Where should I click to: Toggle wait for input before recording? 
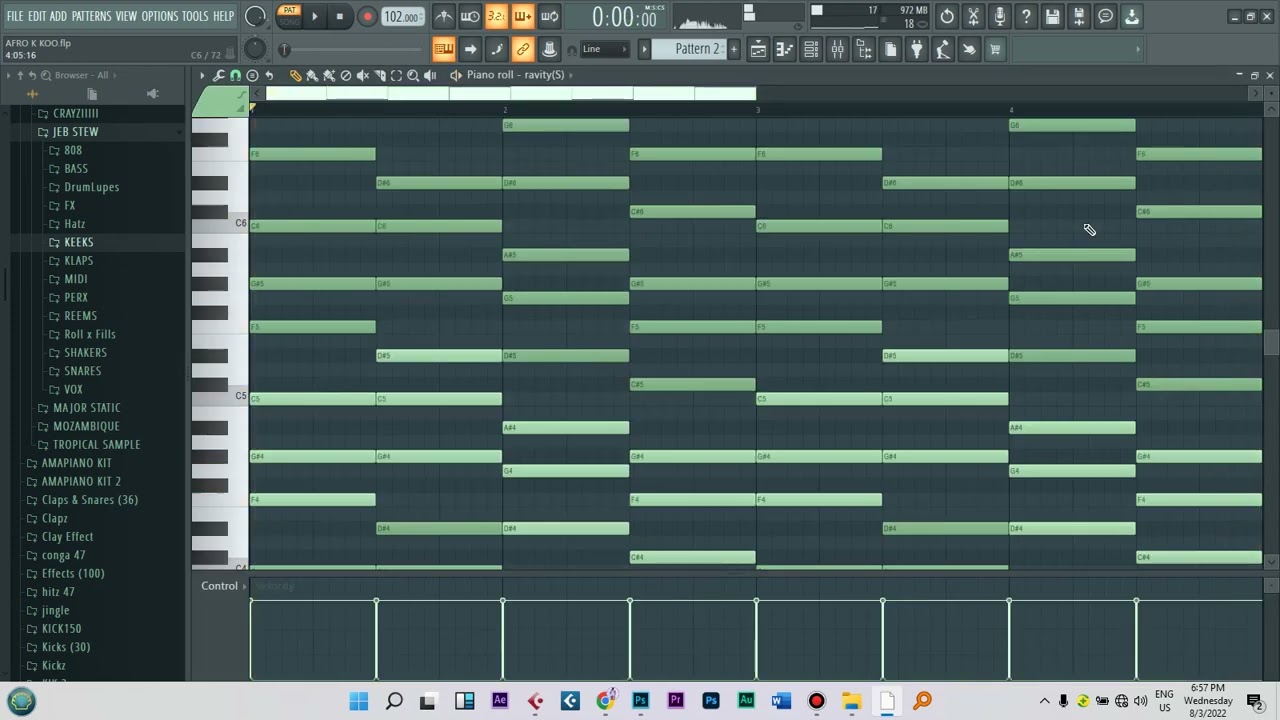470,16
